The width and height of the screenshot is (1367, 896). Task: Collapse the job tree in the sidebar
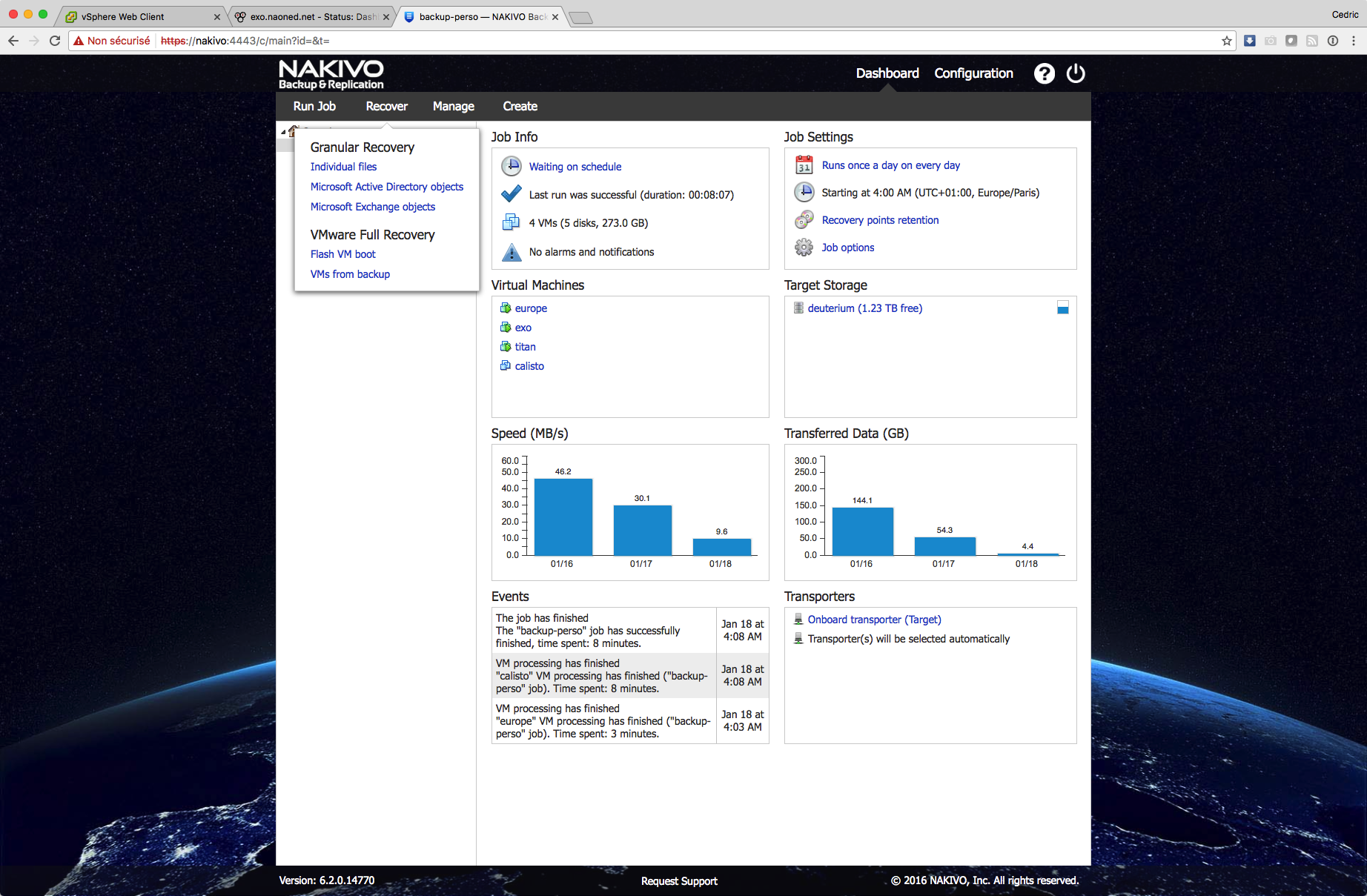coord(283,132)
